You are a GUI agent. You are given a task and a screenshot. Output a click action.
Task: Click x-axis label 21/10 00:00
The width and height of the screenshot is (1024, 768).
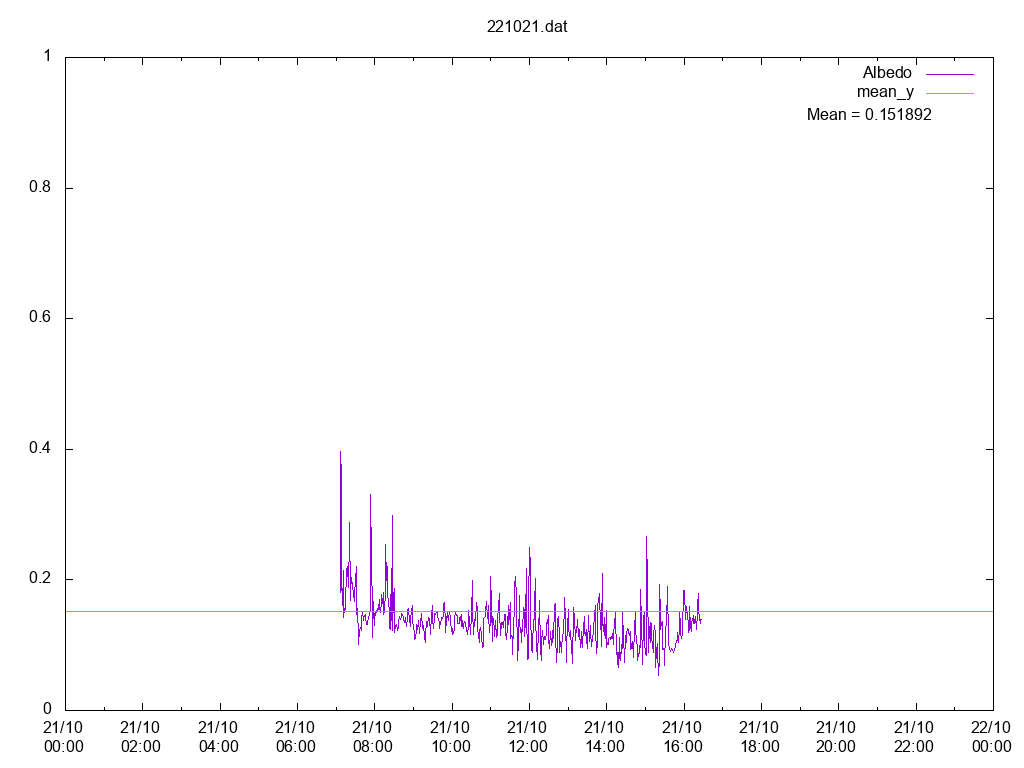[x=63, y=737]
